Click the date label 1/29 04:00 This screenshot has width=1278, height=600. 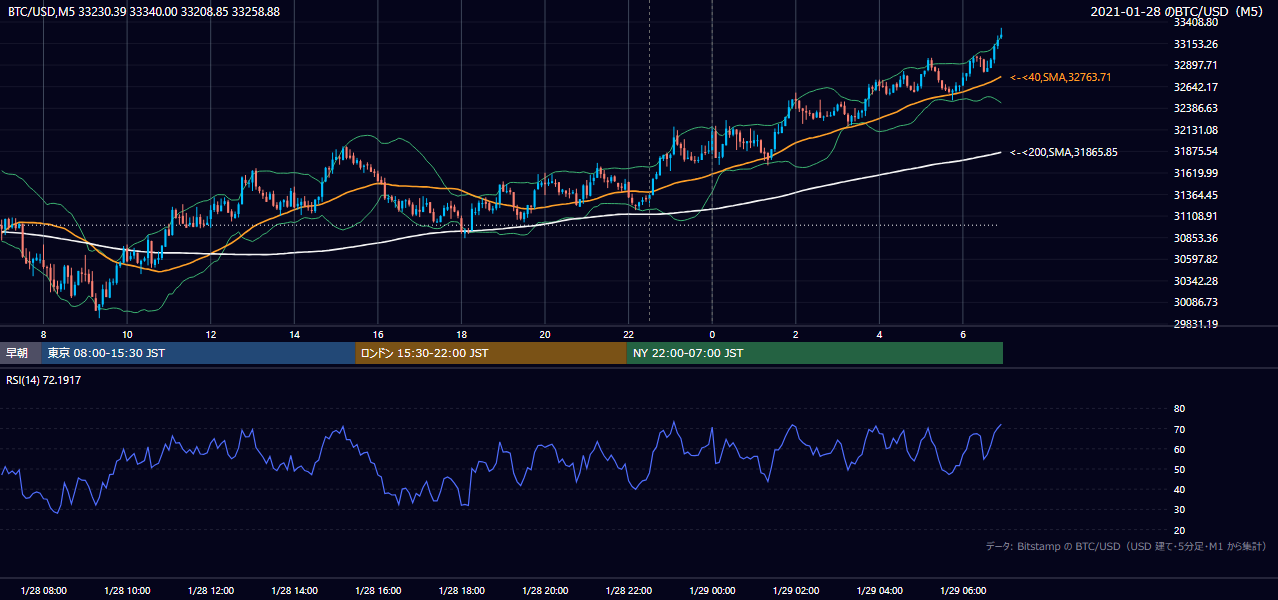tap(879, 591)
